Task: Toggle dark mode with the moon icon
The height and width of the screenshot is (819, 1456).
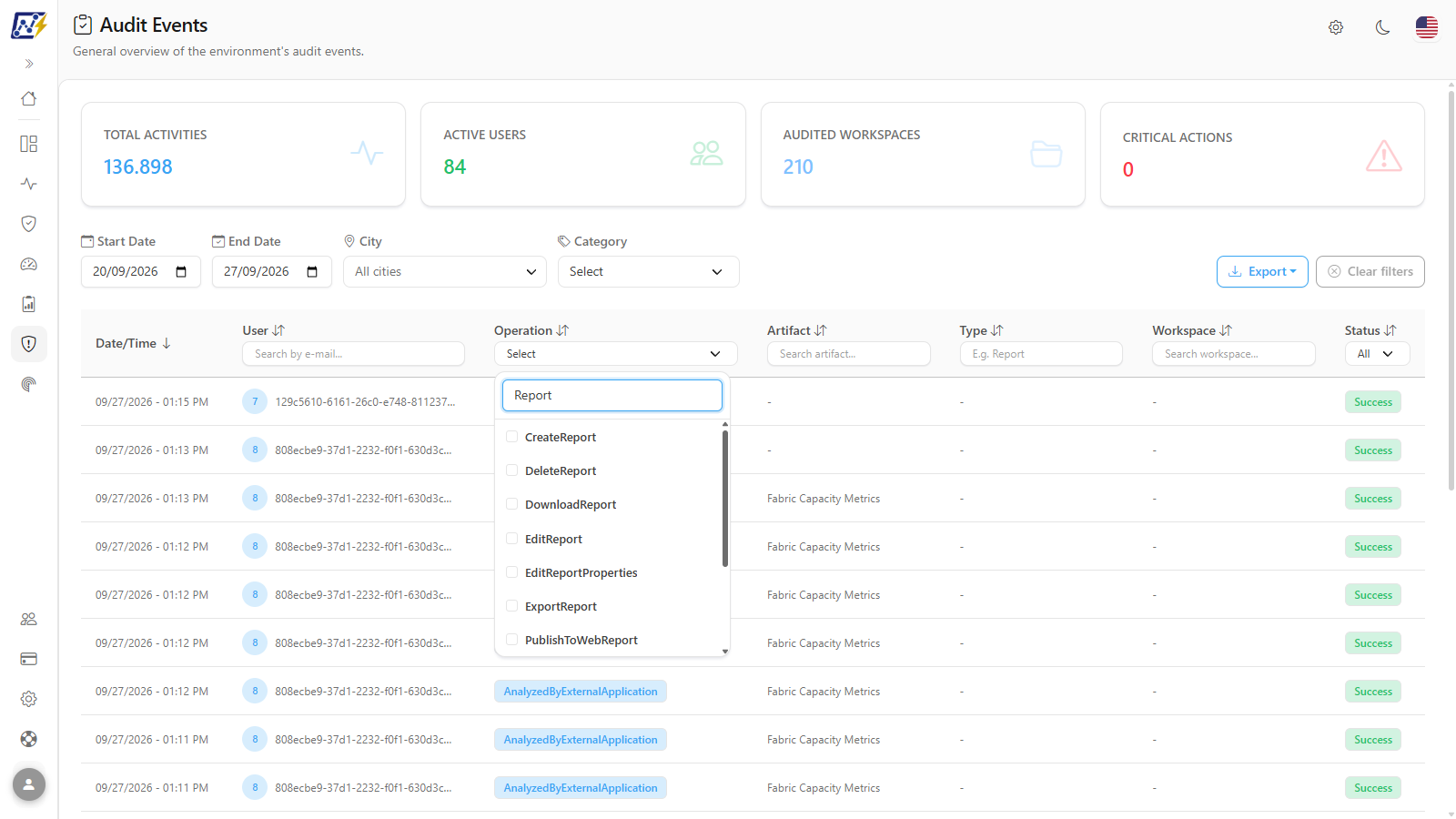Action: (x=1382, y=27)
